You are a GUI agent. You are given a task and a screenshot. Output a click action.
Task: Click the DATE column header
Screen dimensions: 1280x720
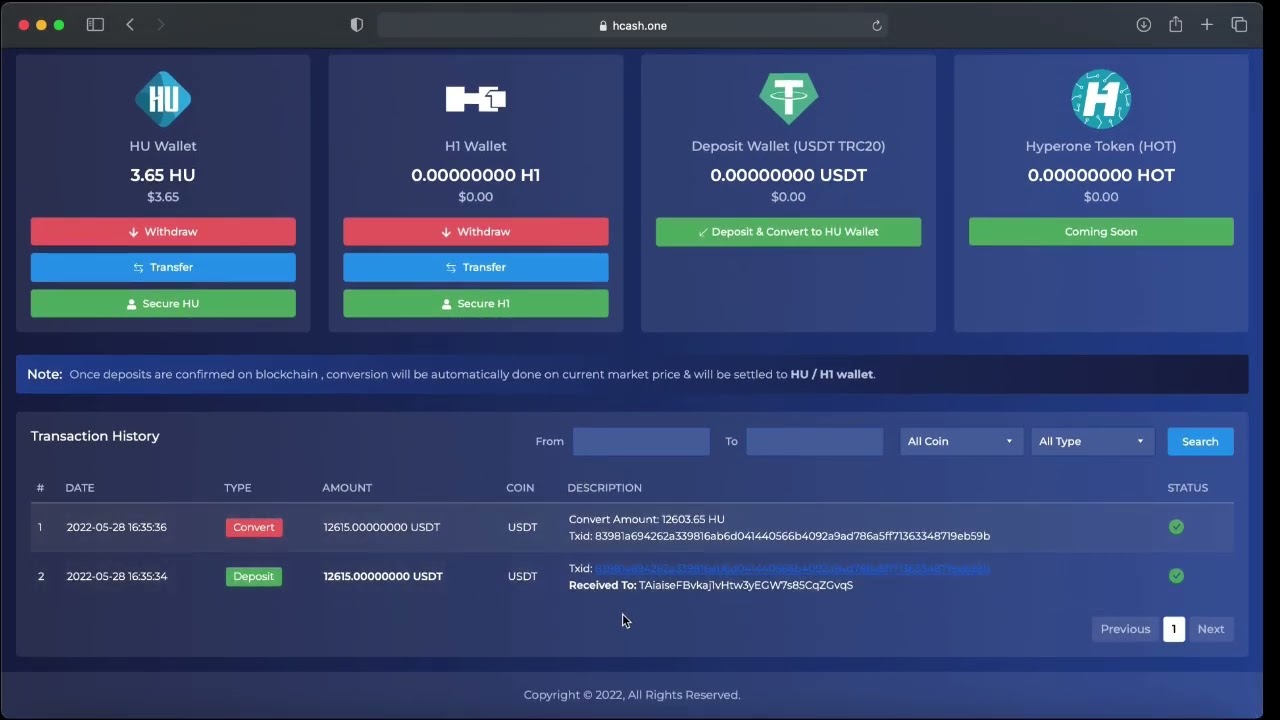80,488
